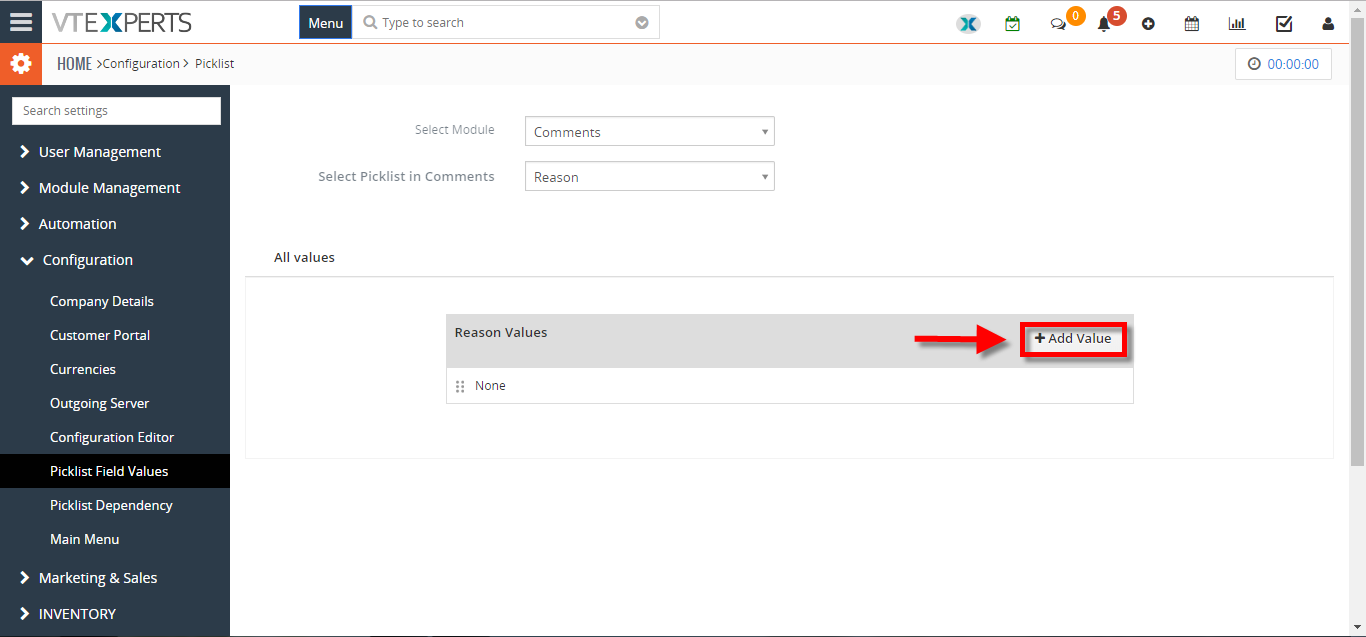Click the Menu button

tap(325, 23)
